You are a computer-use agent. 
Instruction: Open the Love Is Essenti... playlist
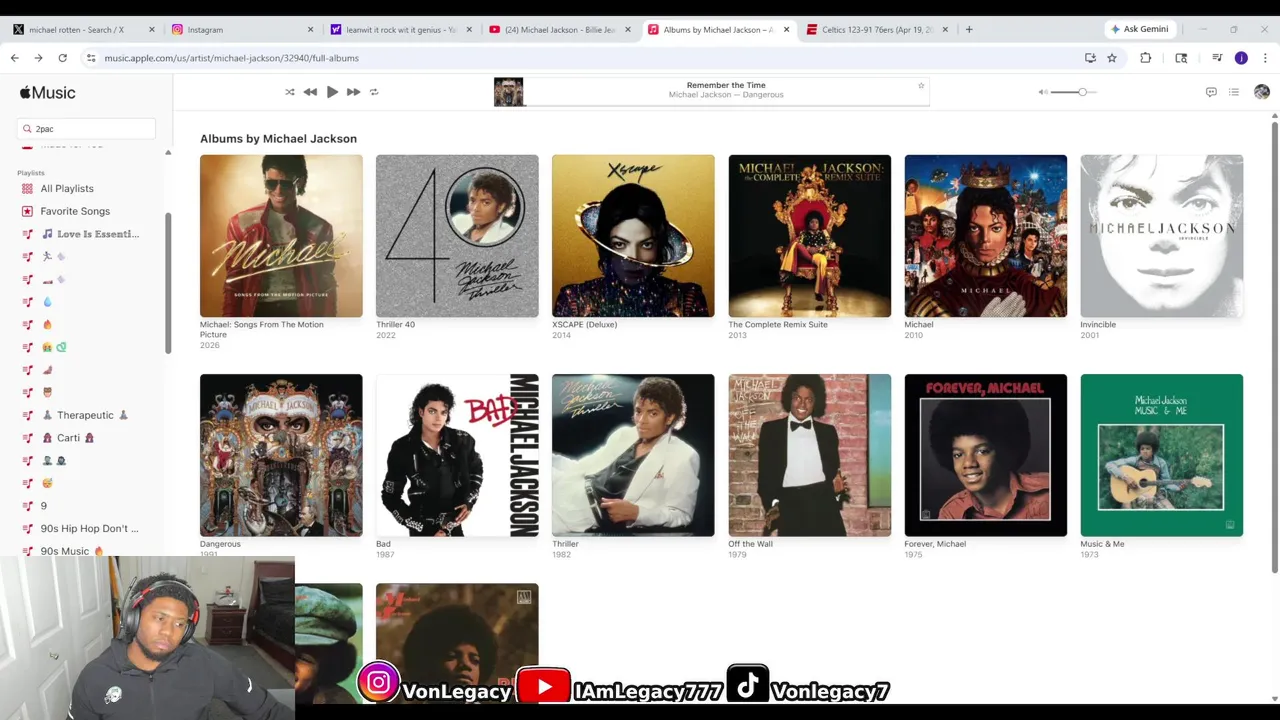coord(90,234)
